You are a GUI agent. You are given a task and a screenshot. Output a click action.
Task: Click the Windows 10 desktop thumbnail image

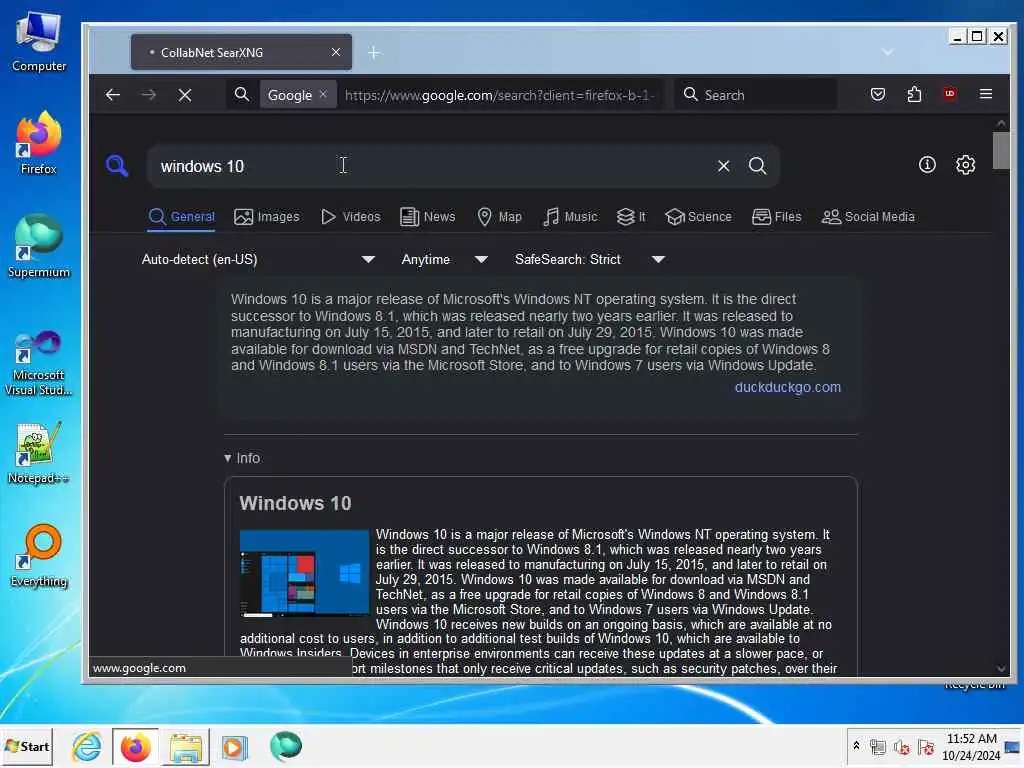[304, 573]
